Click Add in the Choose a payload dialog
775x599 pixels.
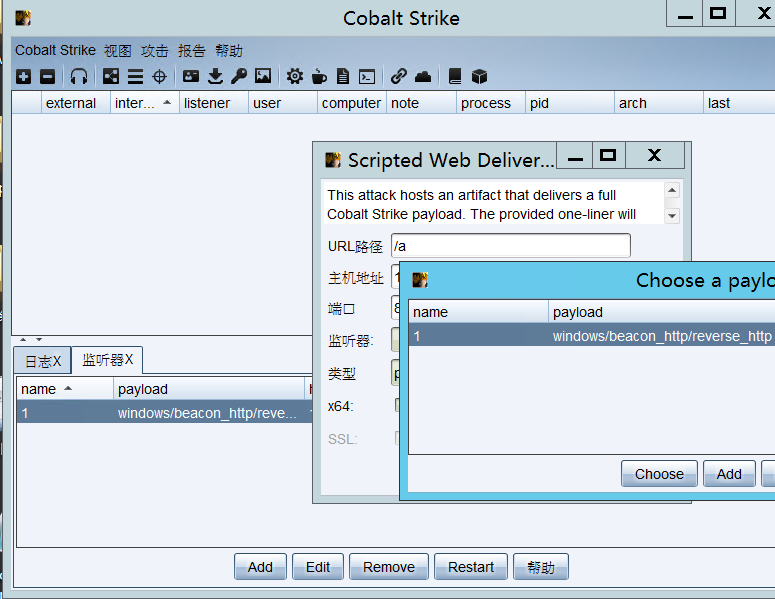[729, 474]
